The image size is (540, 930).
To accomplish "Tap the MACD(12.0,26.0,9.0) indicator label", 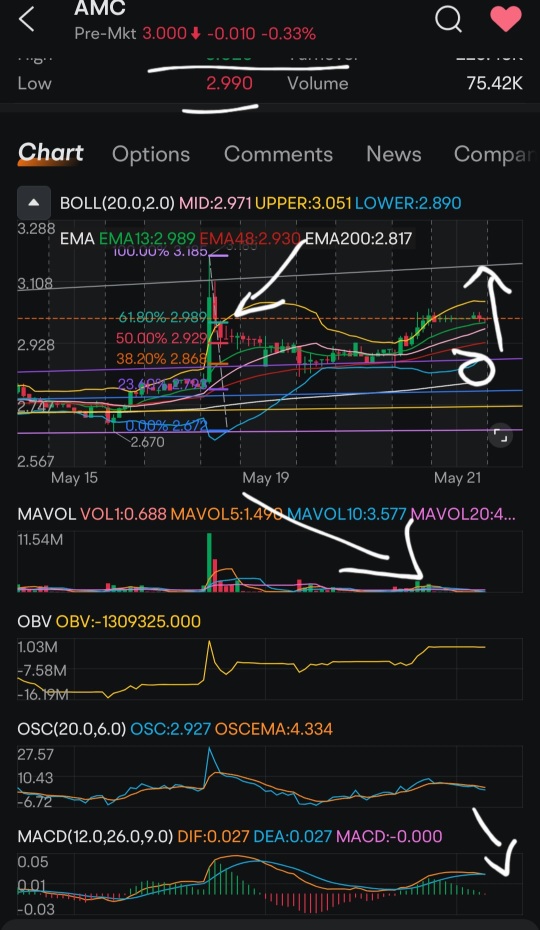I will (96, 836).
